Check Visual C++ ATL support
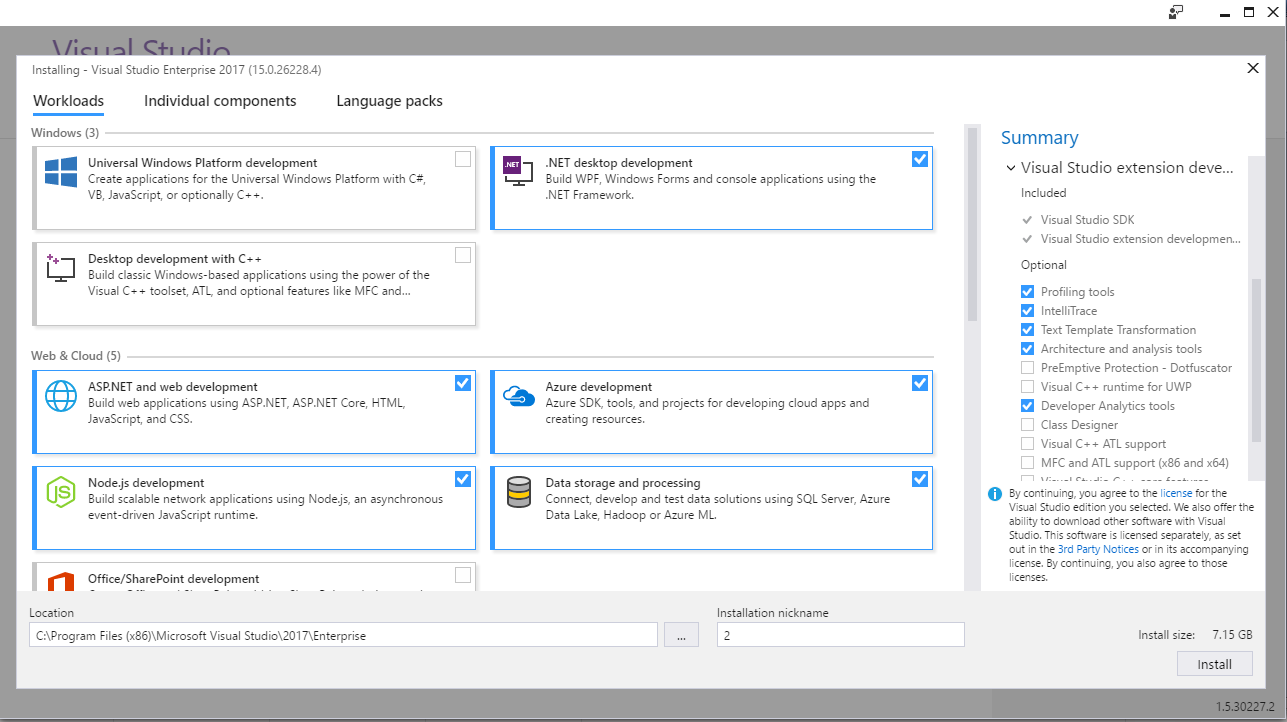The image size is (1287, 722). tap(1027, 444)
